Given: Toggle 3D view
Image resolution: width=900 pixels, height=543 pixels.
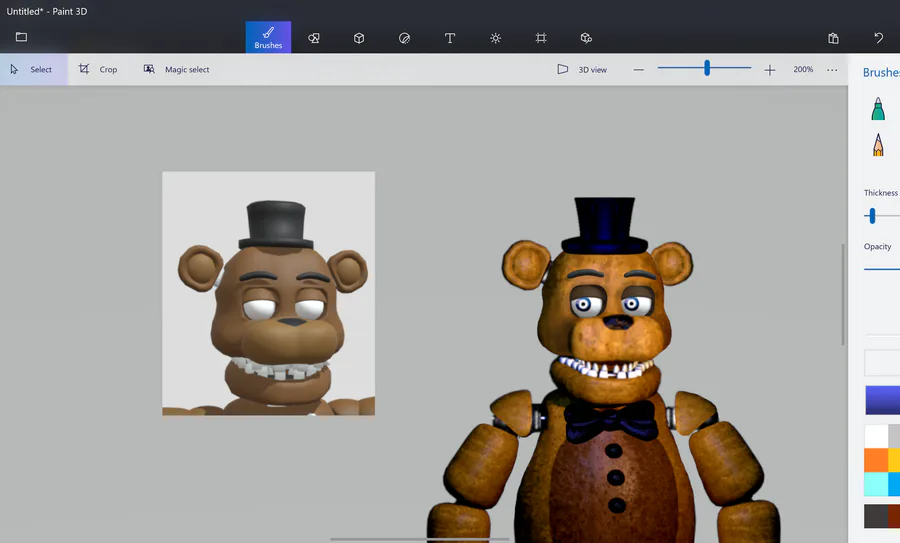Looking at the screenshot, I should 582,69.
